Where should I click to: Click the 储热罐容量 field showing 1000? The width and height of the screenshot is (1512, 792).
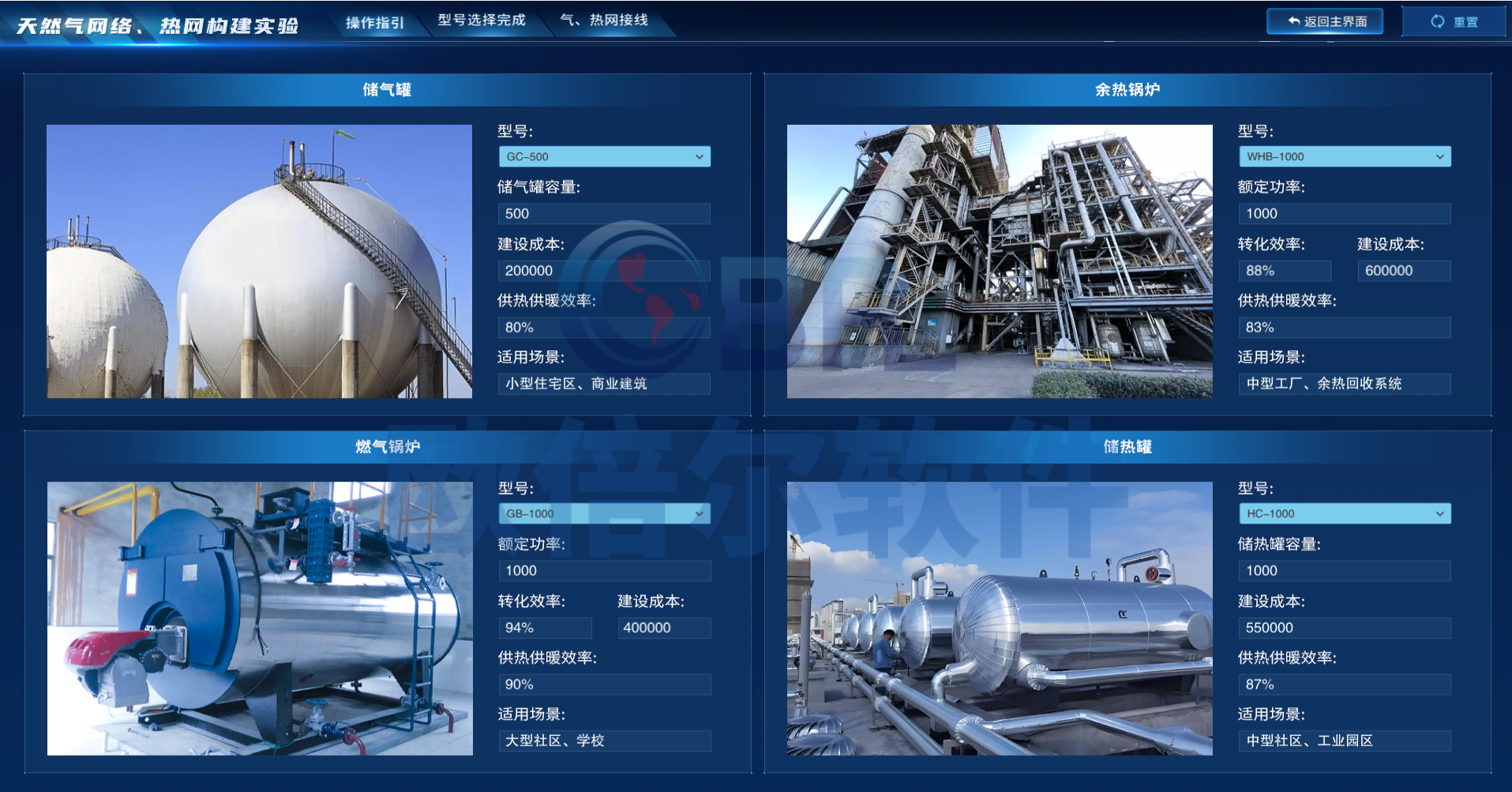[x=1345, y=571]
